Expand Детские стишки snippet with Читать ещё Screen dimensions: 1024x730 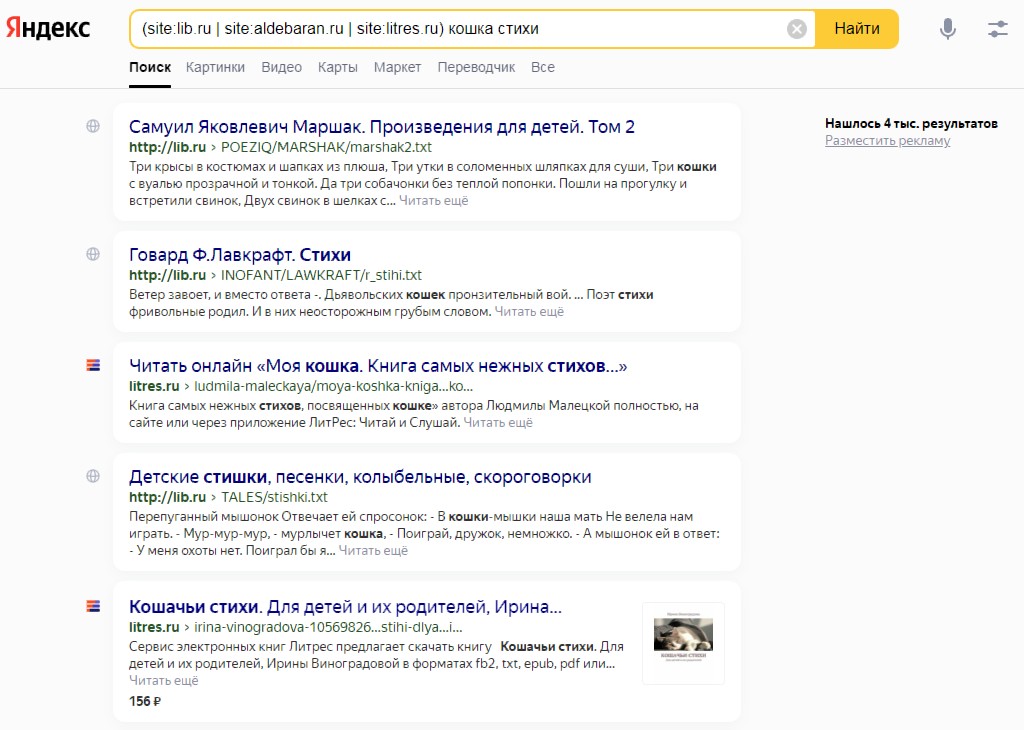click(373, 551)
